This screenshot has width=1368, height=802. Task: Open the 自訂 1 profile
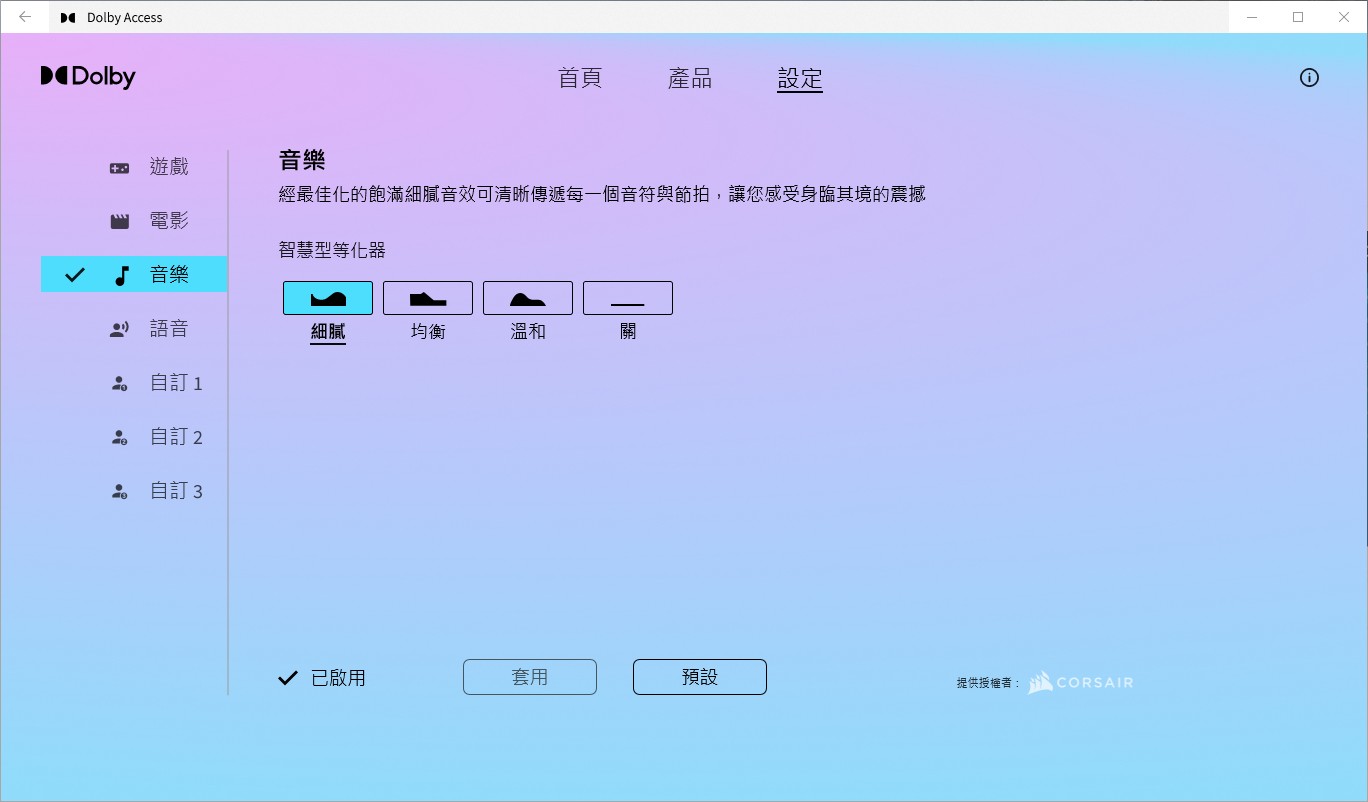coord(176,383)
